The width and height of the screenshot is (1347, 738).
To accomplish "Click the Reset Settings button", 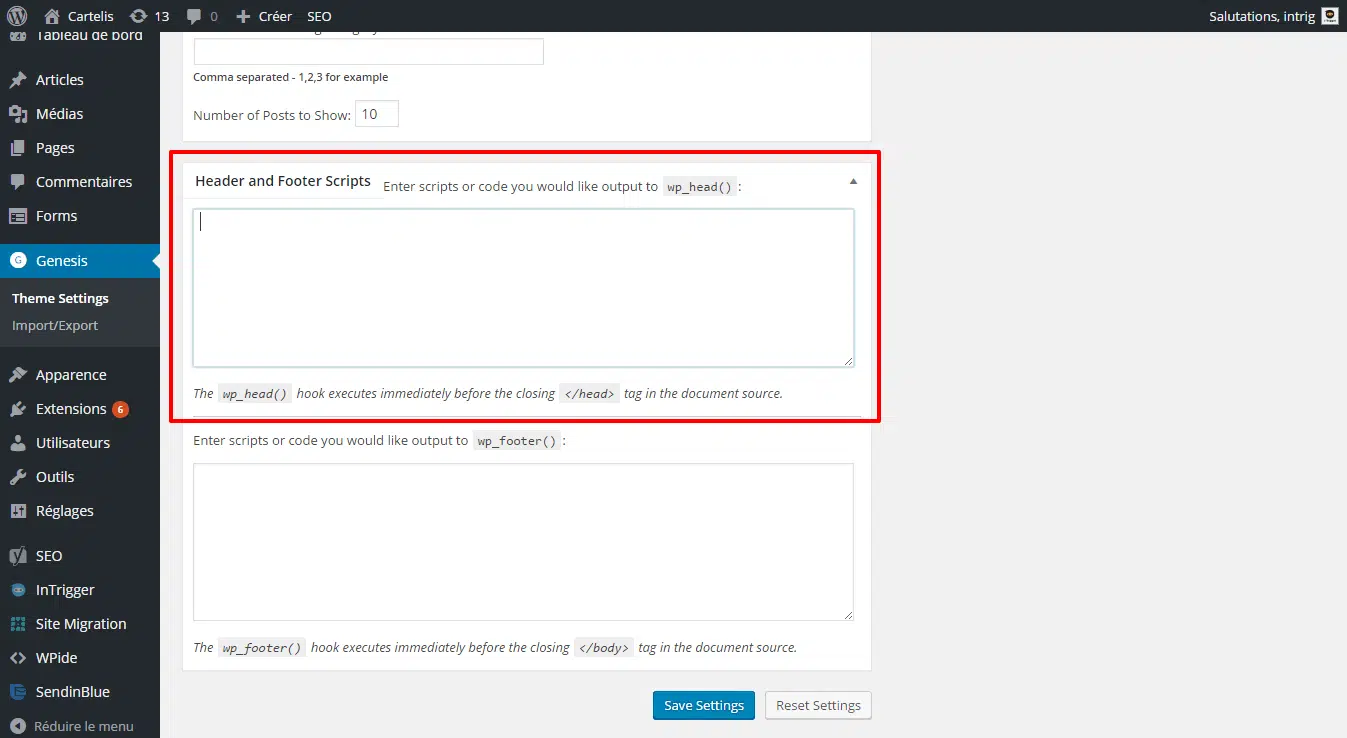I will tap(818, 705).
